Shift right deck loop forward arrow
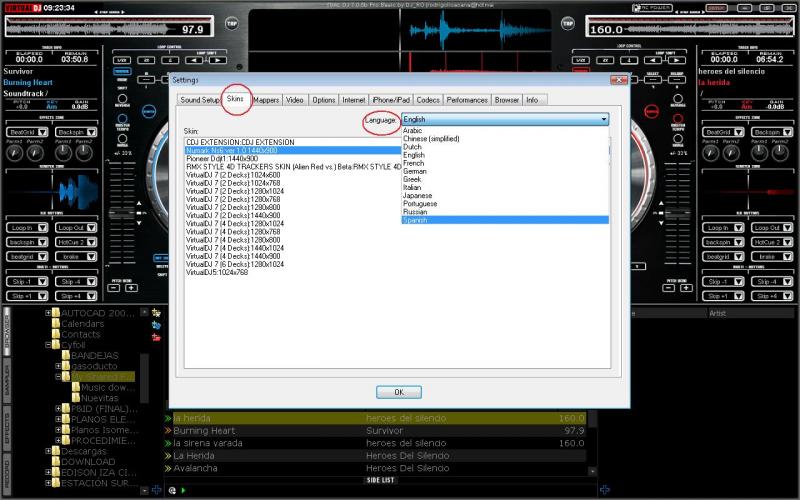Screen dimensions: 800x500 click(x=677, y=60)
